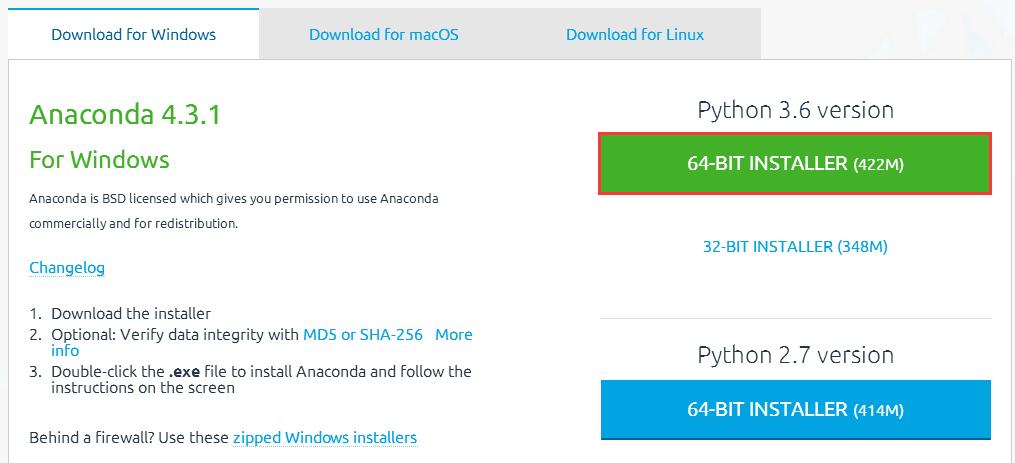The width and height of the screenshot is (1015, 463).
Task: Open the Download for macOS tab
Action: (383, 34)
